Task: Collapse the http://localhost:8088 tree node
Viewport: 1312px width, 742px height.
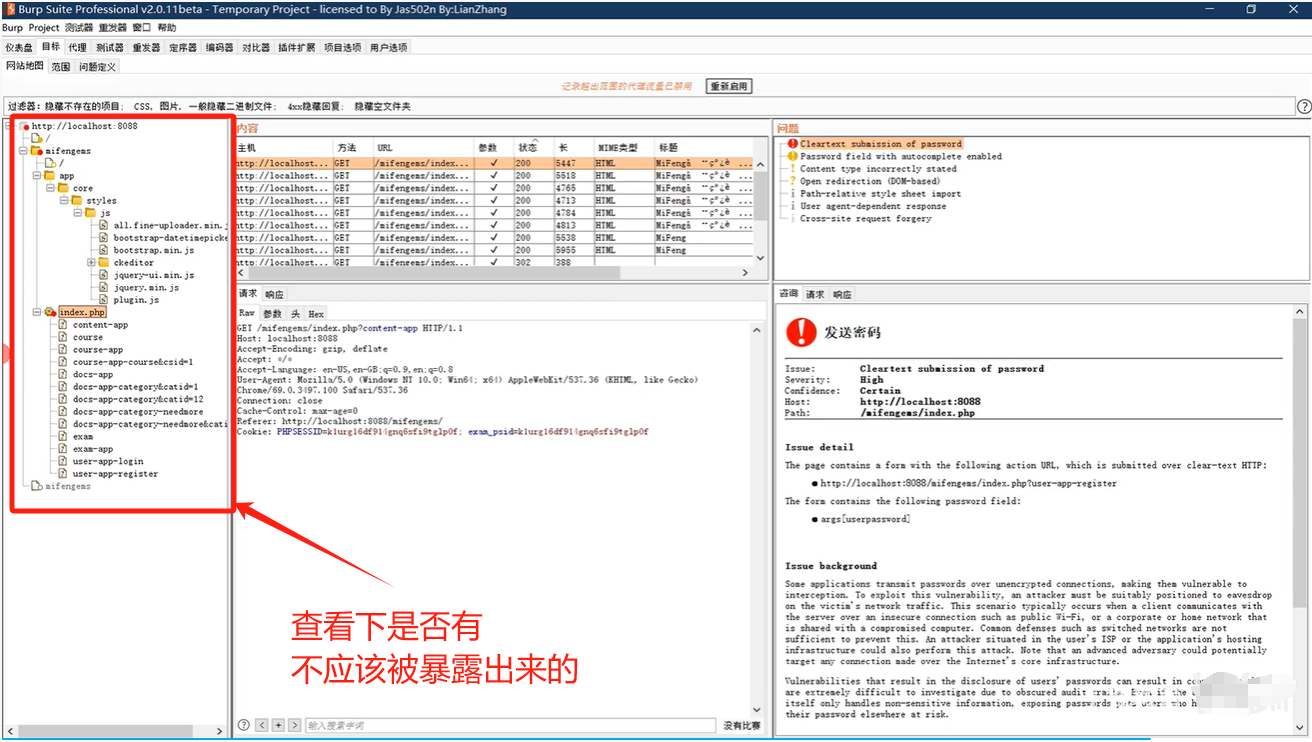Action: pos(11,126)
